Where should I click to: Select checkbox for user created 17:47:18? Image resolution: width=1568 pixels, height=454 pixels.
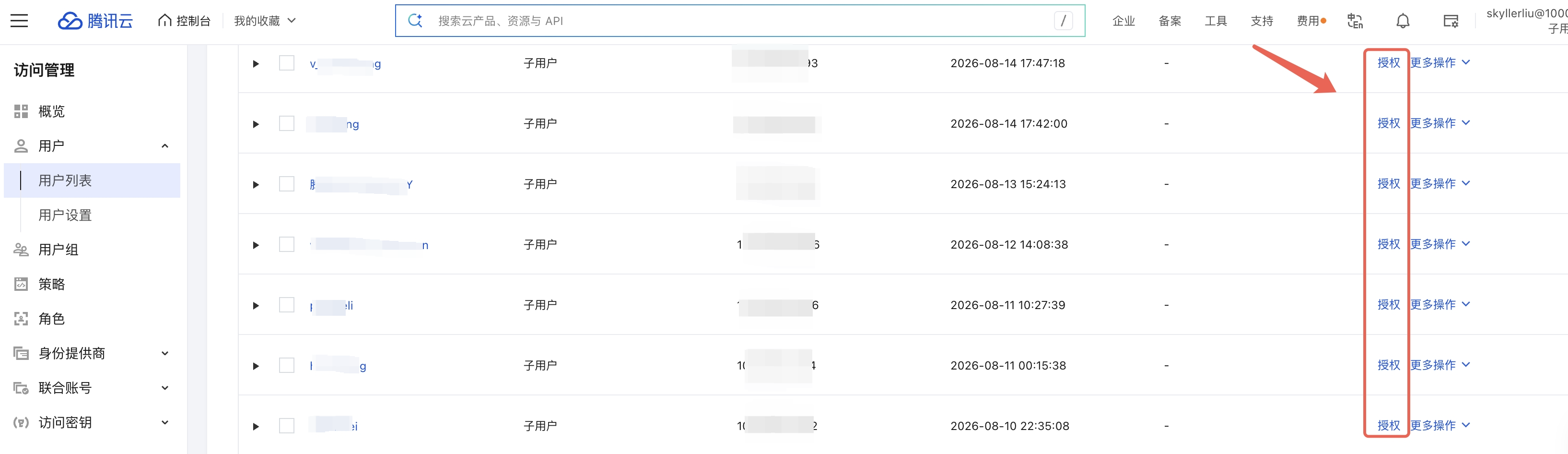(x=287, y=63)
